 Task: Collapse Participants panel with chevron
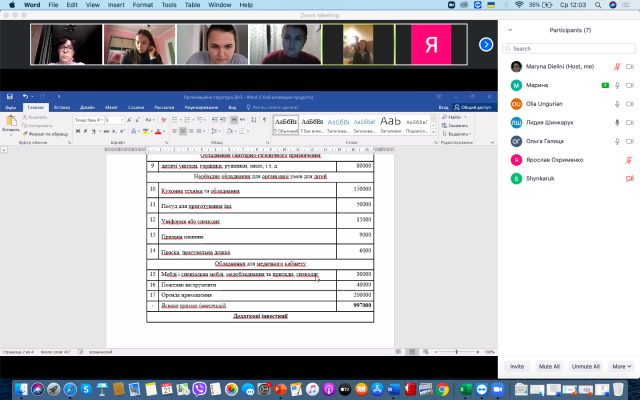[x=510, y=30]
